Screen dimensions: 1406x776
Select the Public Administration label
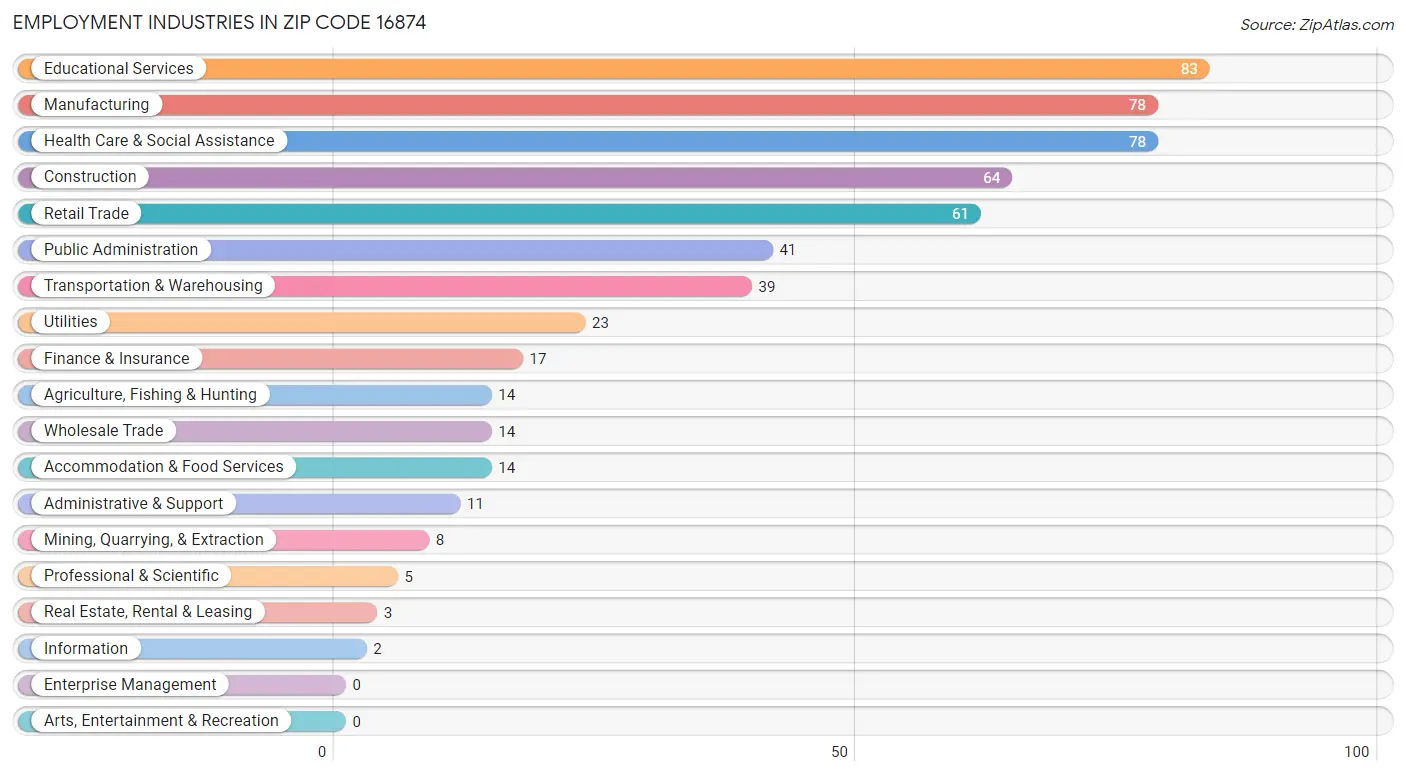point(121,249)
